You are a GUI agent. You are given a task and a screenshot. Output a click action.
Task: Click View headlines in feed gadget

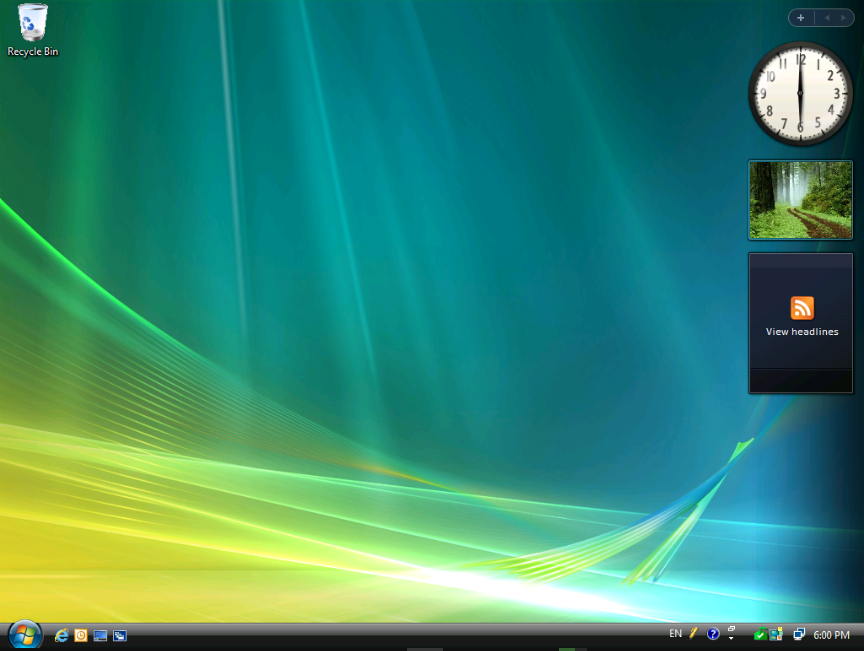pos(802,331)
